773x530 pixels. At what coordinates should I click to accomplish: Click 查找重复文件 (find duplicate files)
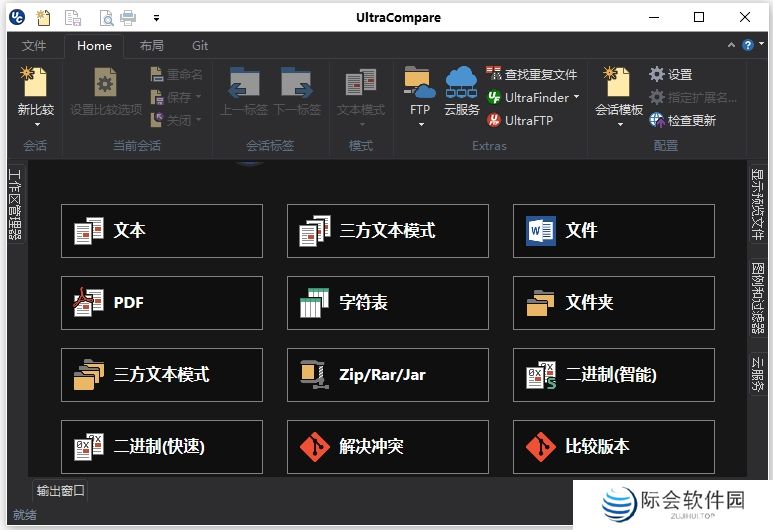531,74
